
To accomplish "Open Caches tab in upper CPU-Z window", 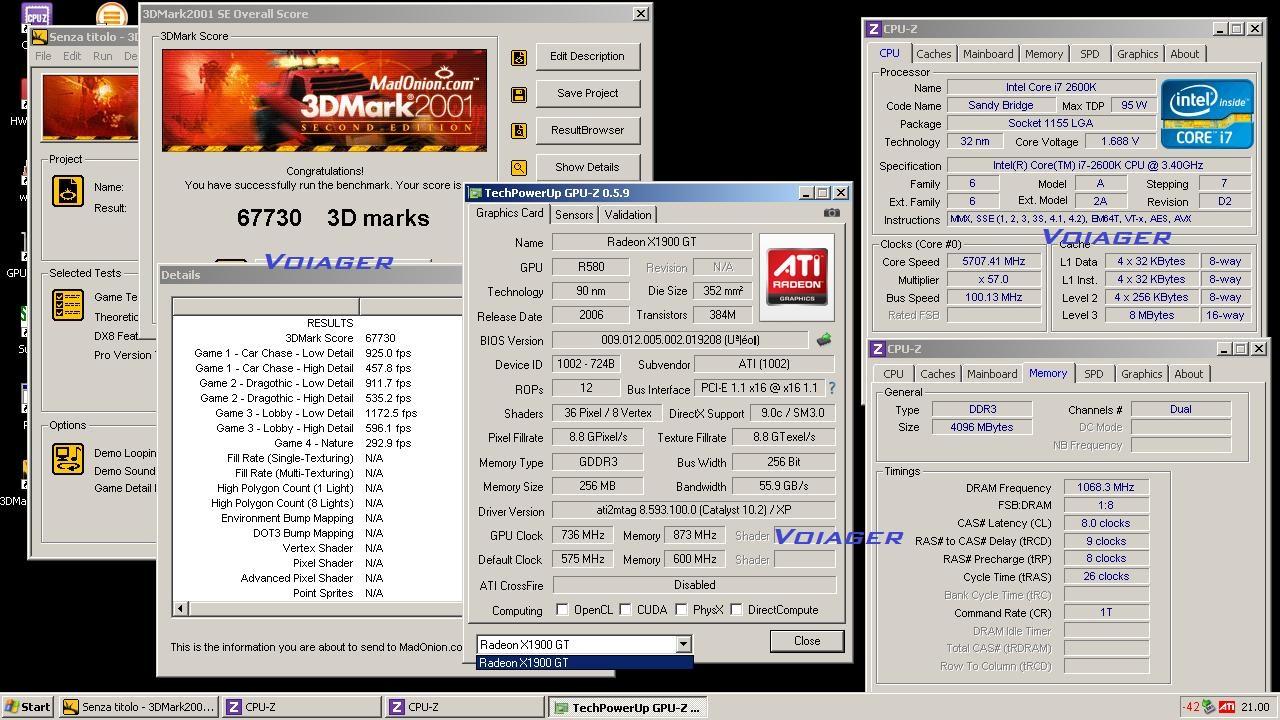I will pos(934,54).
